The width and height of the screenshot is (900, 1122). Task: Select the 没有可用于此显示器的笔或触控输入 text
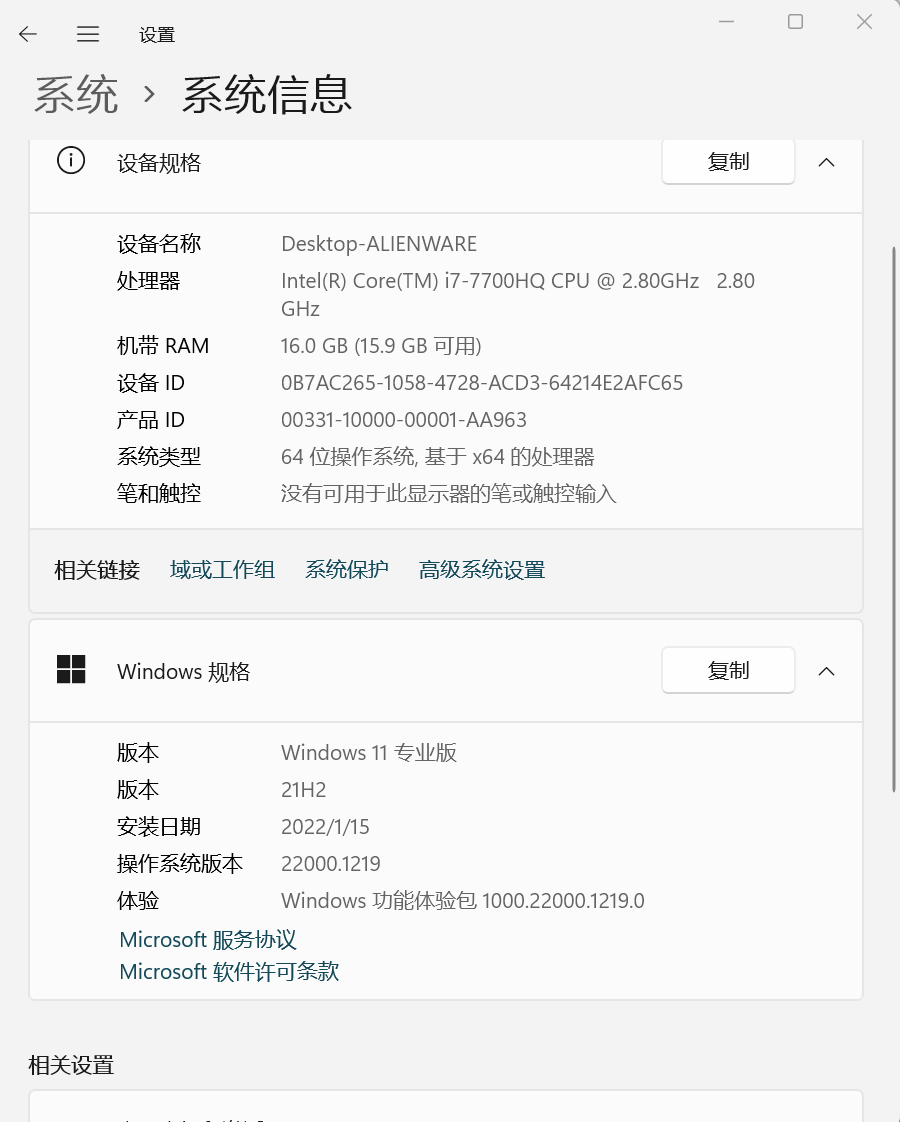coord(449,494)
